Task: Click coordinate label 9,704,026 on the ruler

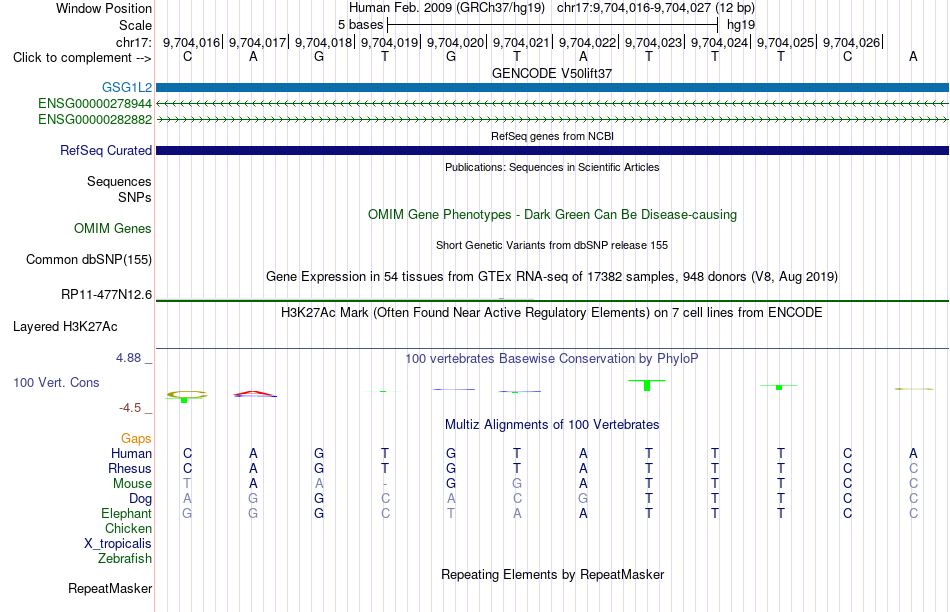Action: (x=851, y=42)
